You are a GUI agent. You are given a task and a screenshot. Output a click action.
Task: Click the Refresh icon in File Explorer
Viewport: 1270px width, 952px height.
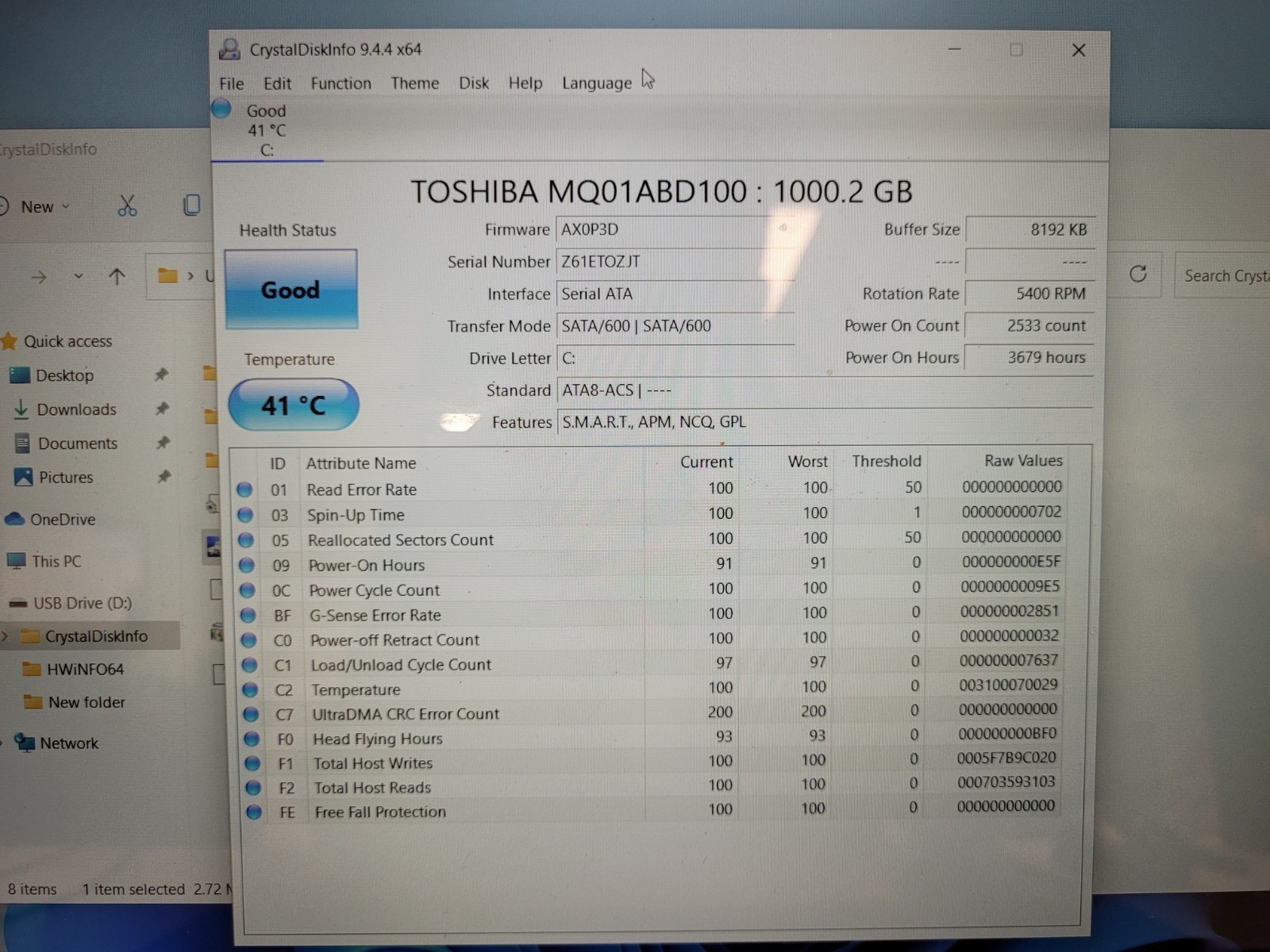(1137, 274)
